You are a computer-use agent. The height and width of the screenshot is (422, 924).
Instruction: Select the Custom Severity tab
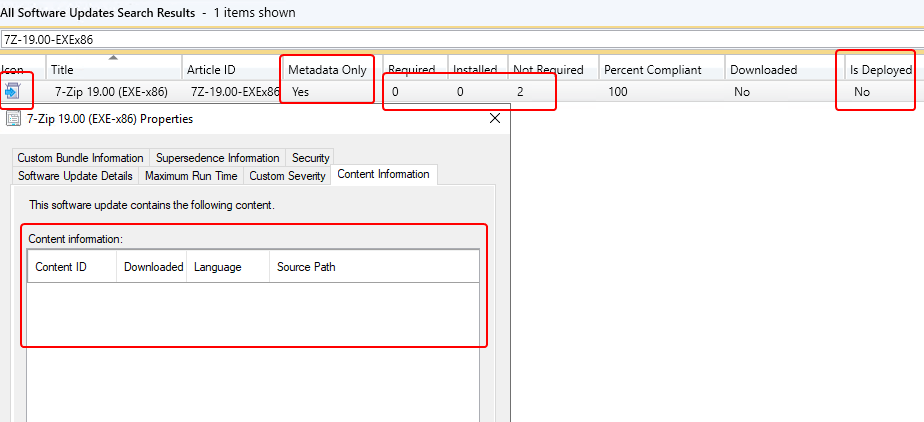point(287,176)
